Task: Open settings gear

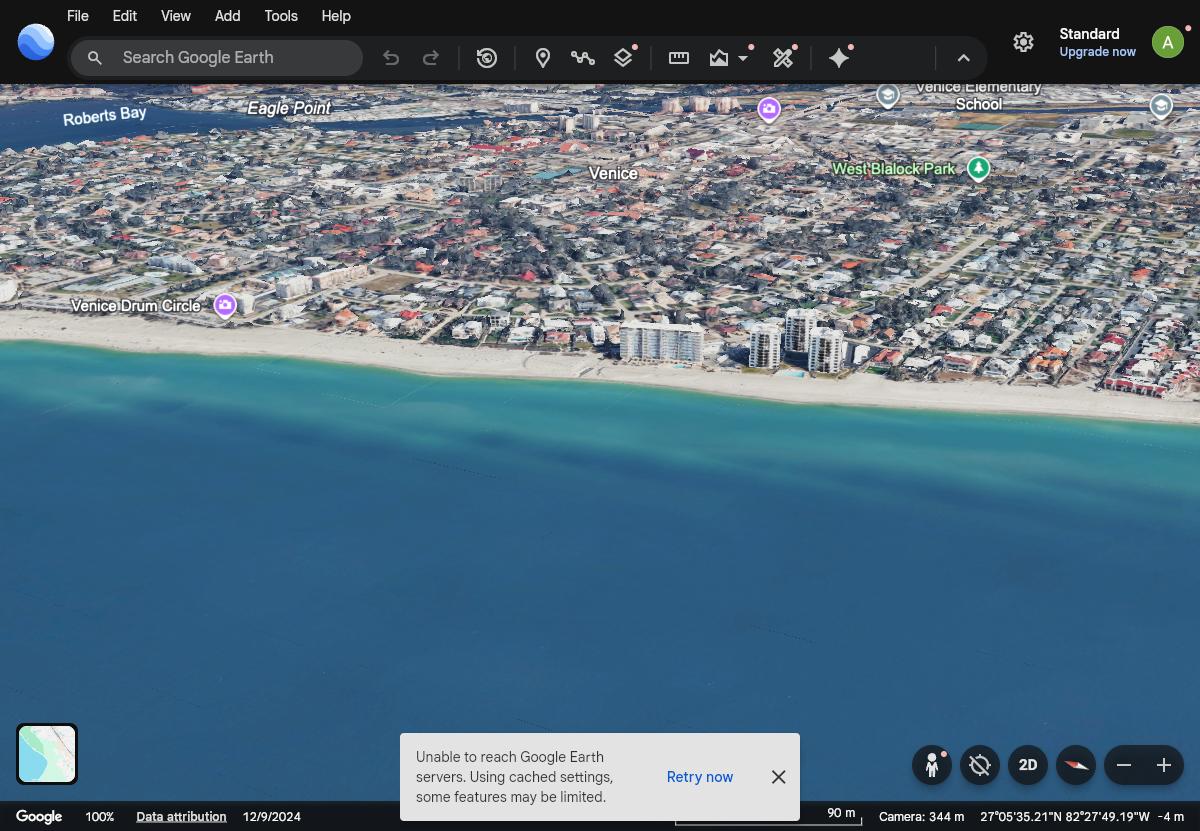Action: 1023,42
